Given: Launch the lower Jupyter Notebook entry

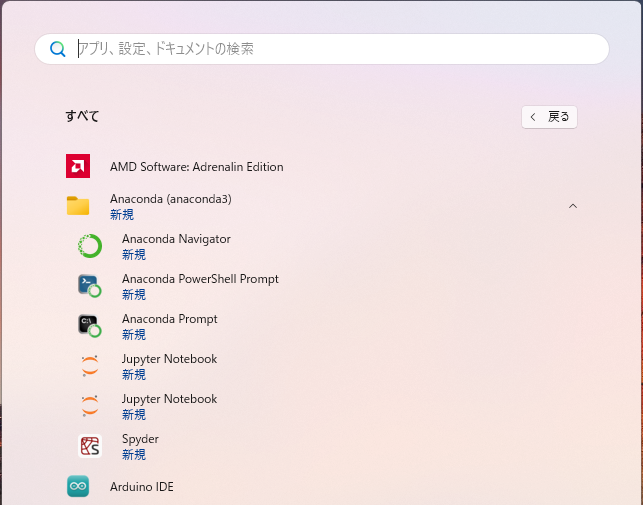Looking at the screenshot, I should (x=169, y=399).
